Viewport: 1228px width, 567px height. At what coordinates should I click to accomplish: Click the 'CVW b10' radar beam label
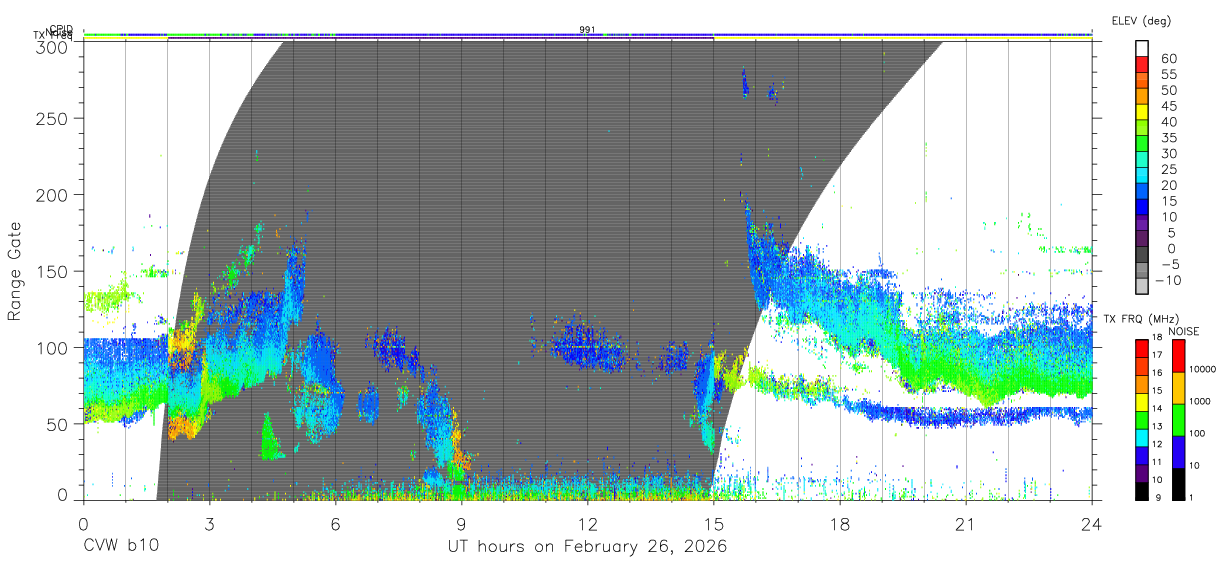(121, 547)
